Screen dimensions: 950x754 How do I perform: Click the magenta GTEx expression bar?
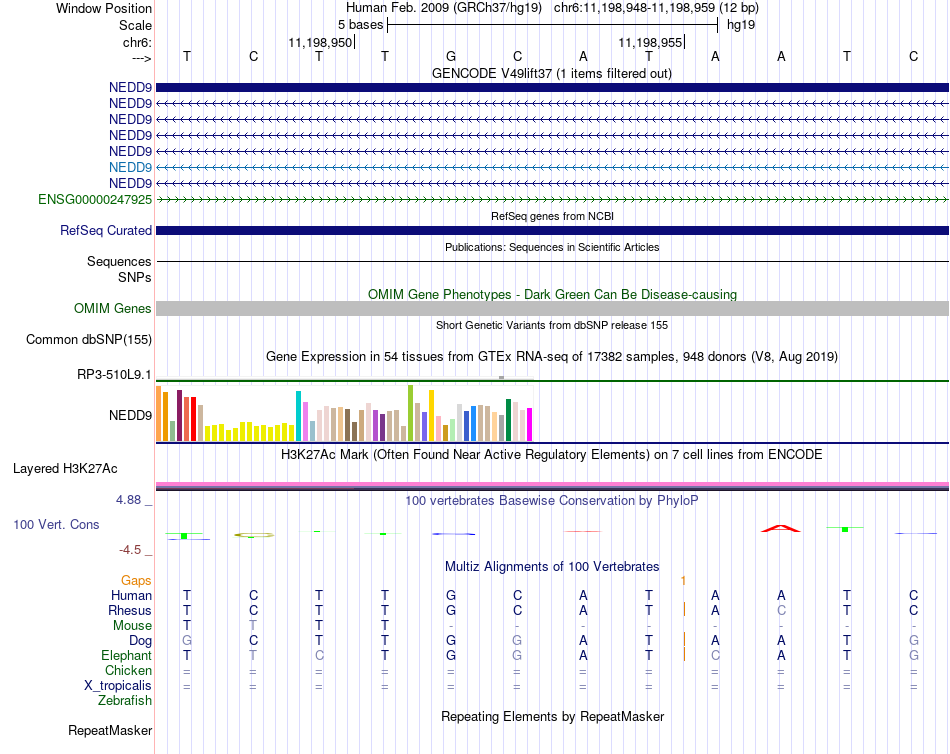529,424
